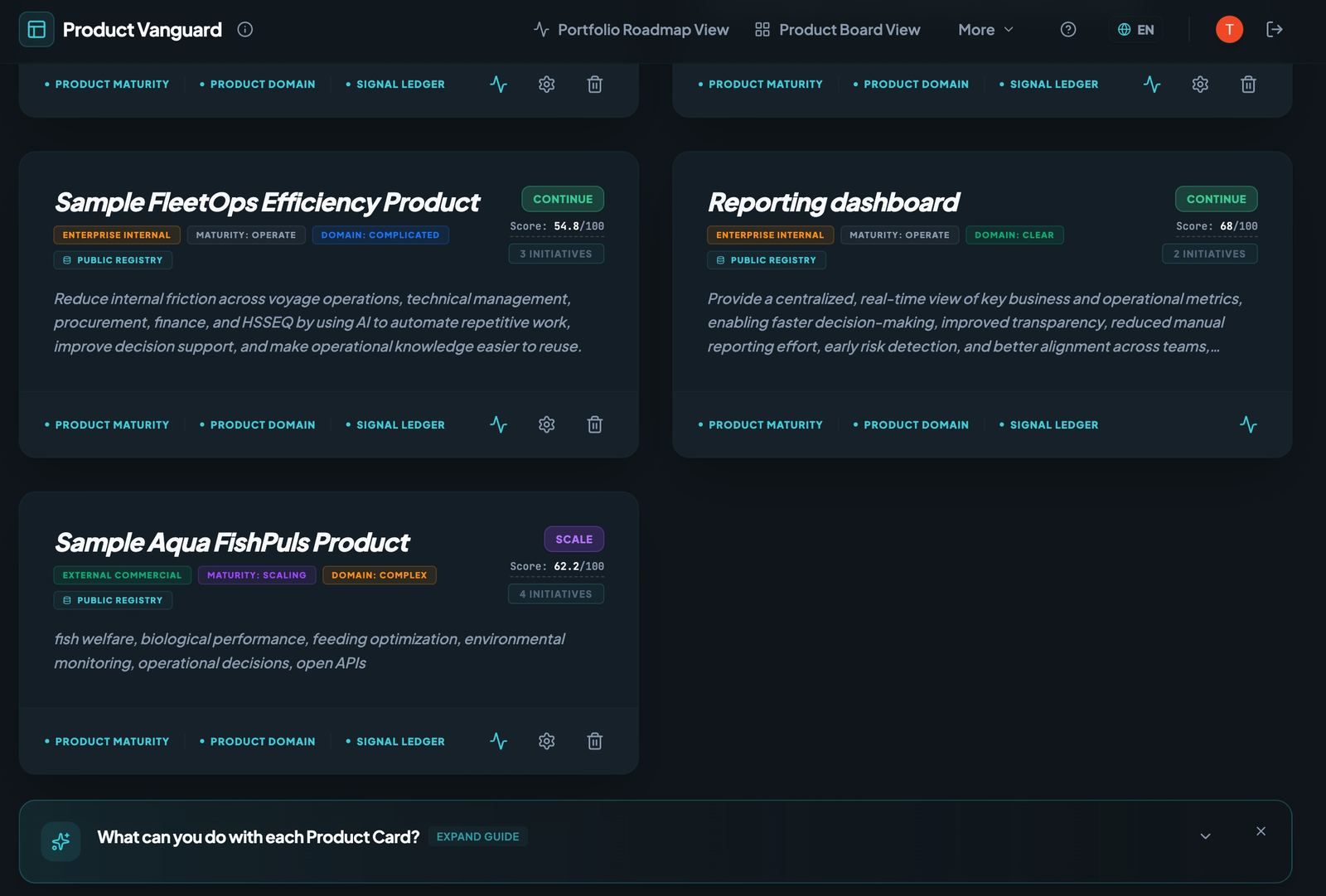Click the FleetOps score 54.8/100

click(x=557, y=227)
